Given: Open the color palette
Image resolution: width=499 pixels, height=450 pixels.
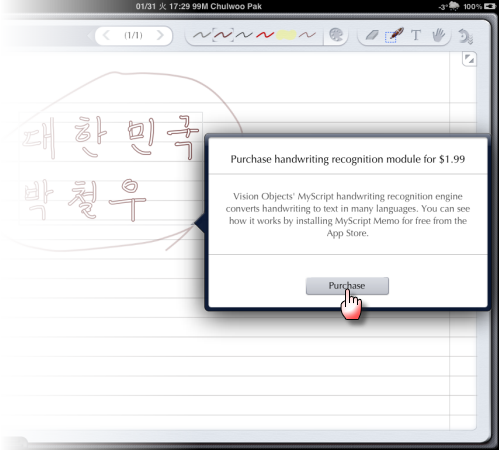Looking at the screenshot, I should pyautogui.click(x=336, y=35).
